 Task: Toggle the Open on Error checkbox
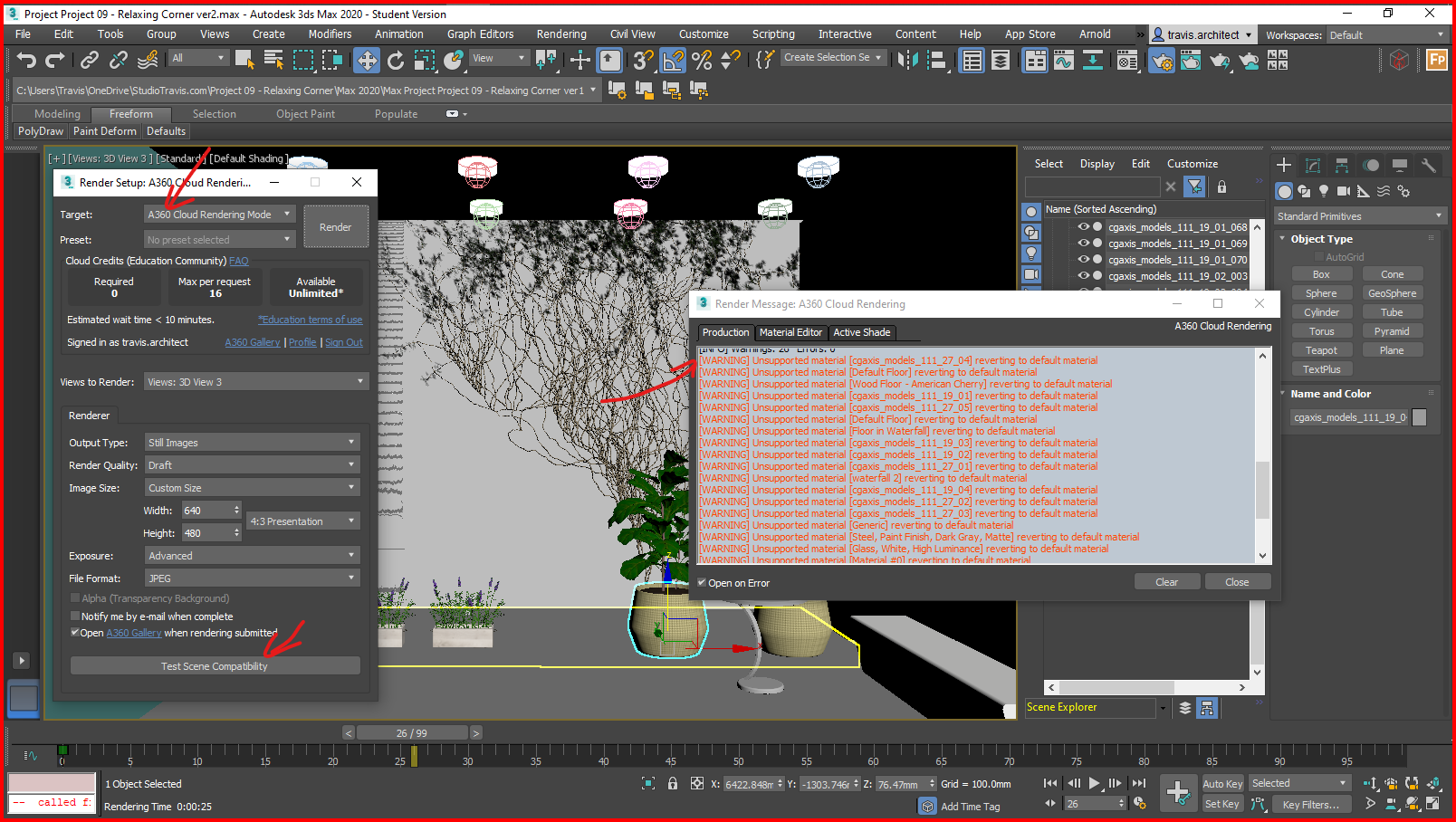tap(701, 583)
